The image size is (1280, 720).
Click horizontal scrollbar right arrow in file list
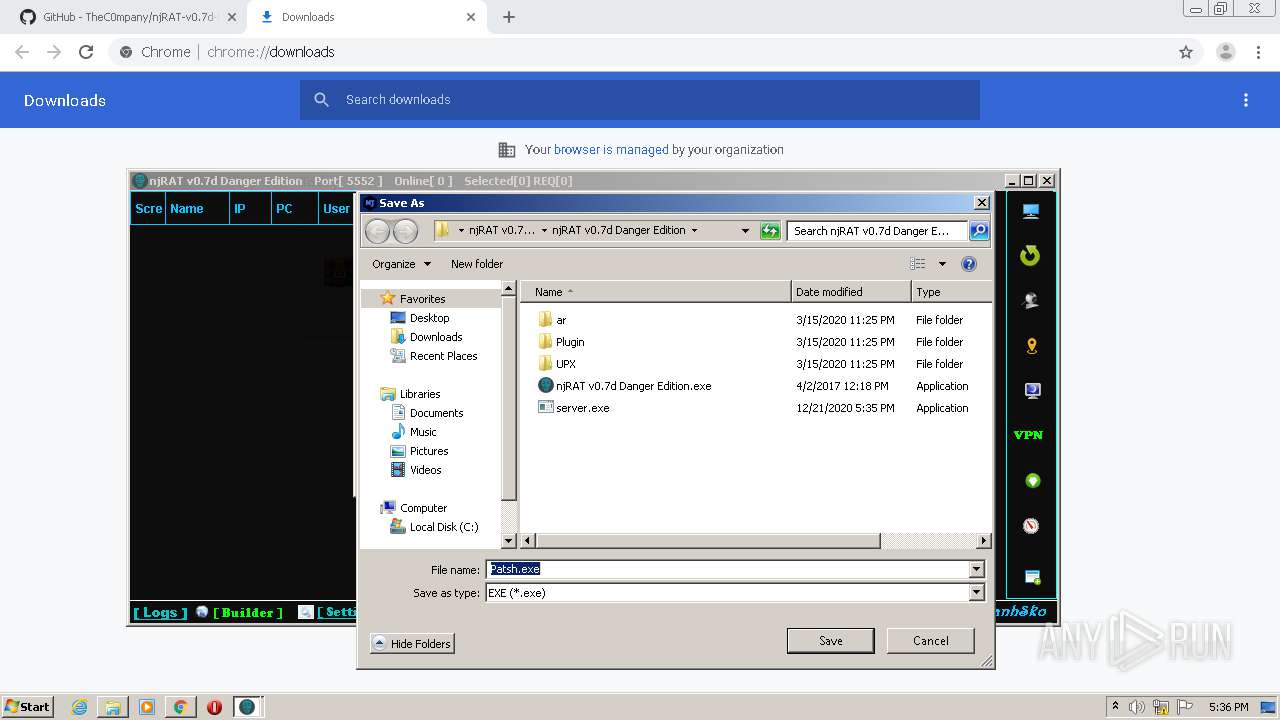[x=984, y=541]
